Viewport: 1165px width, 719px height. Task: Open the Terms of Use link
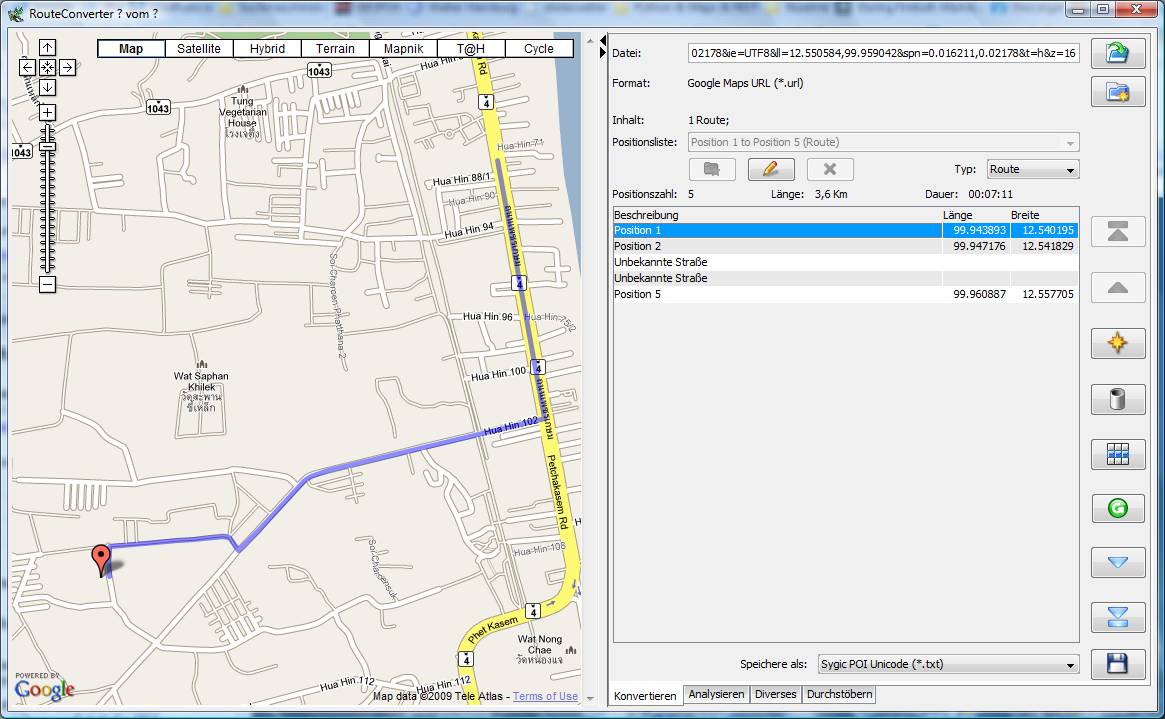point(545,696)
